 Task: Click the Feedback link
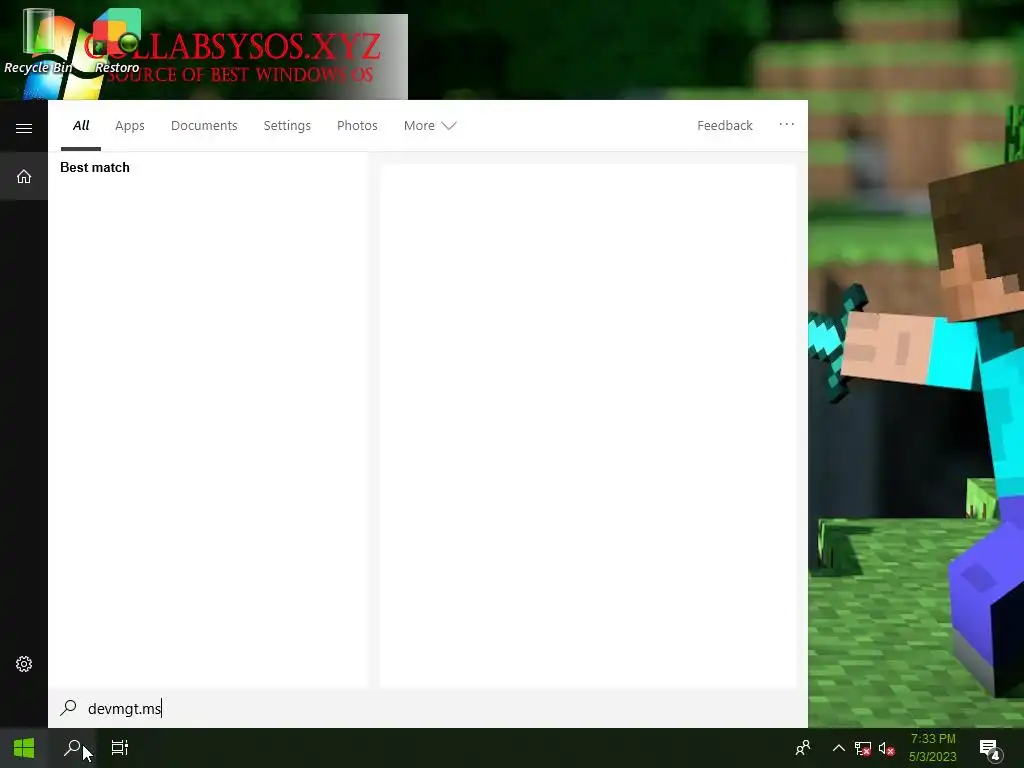[725, 125]
